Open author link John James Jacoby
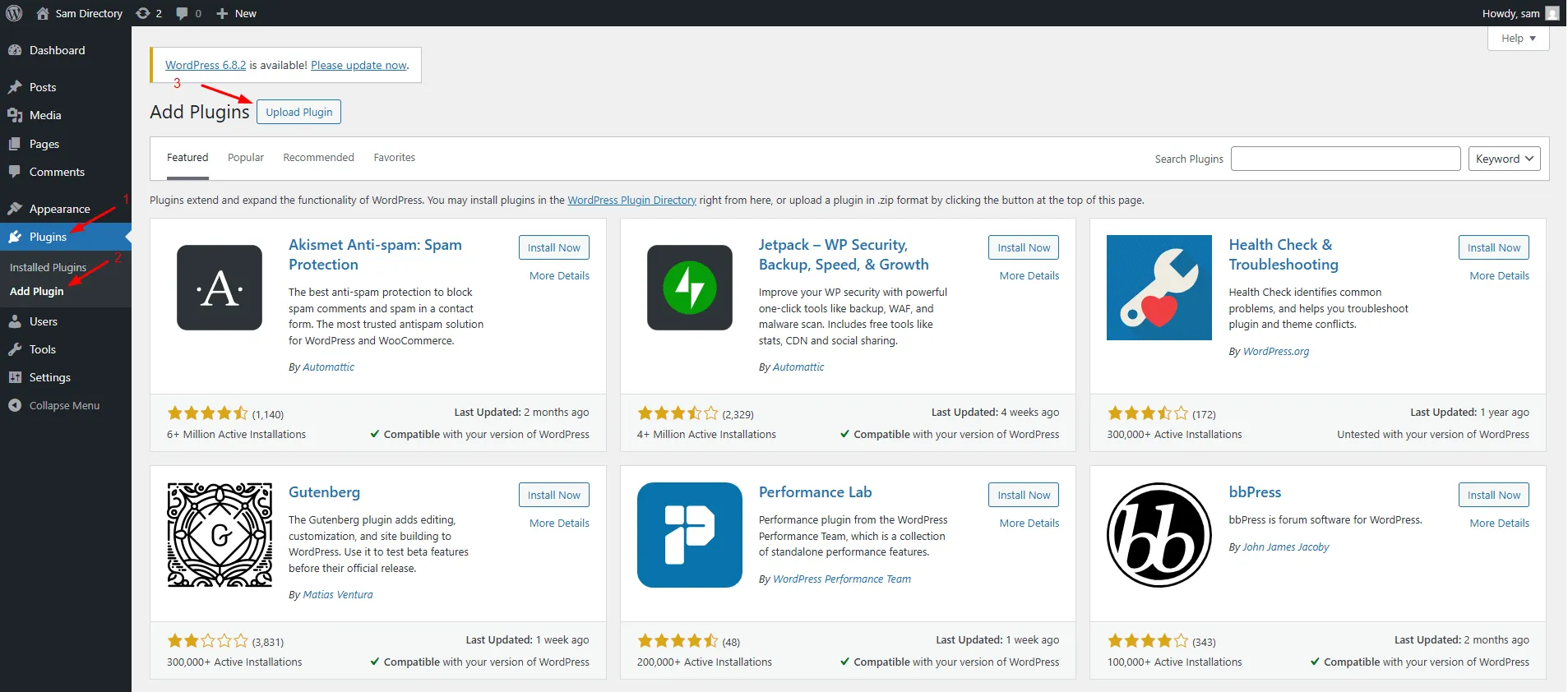The image size is (1568, 692). [1285, 547]
